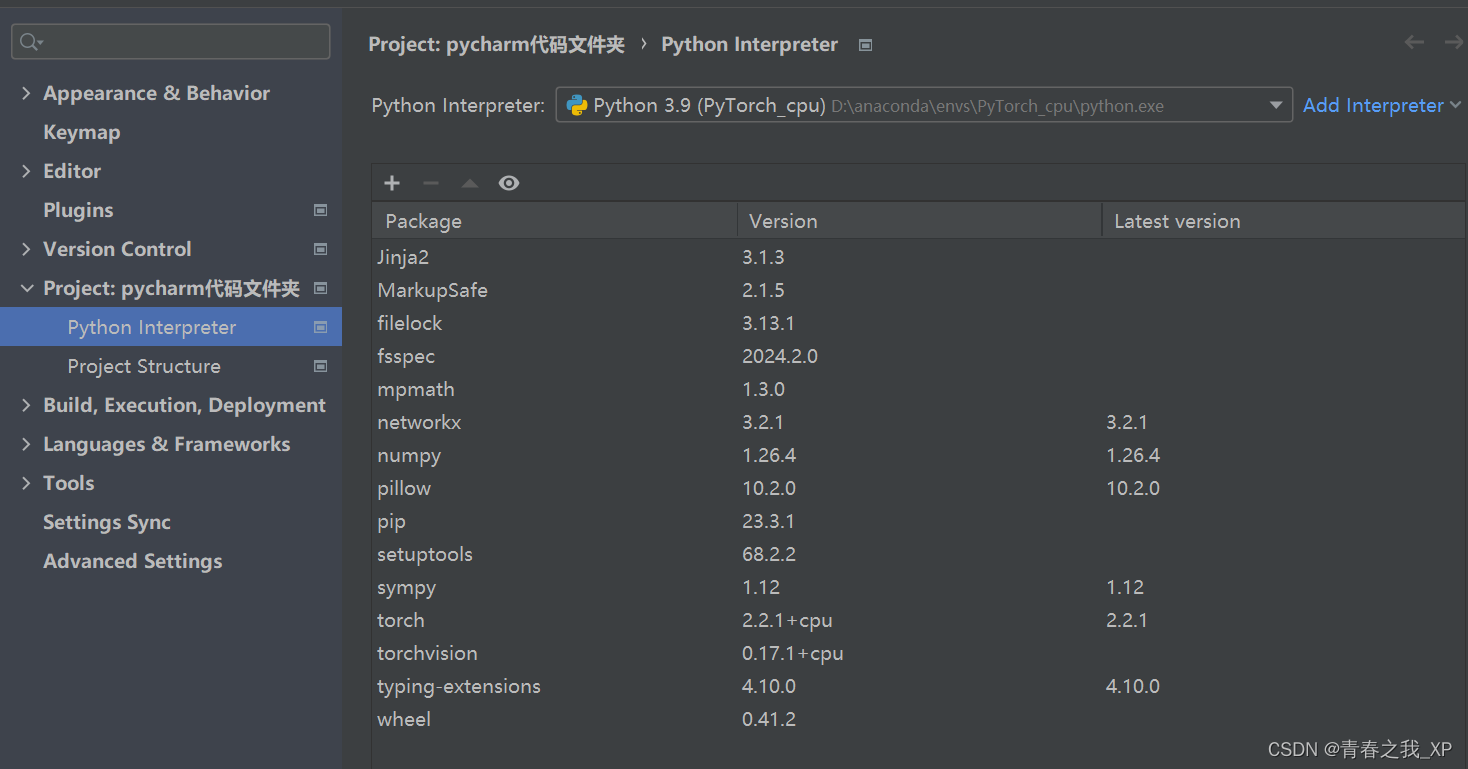Screen dimensions: 1468x769
Task: Click torch version 2.2.1+cpu cell
Action: click(787, 620)
